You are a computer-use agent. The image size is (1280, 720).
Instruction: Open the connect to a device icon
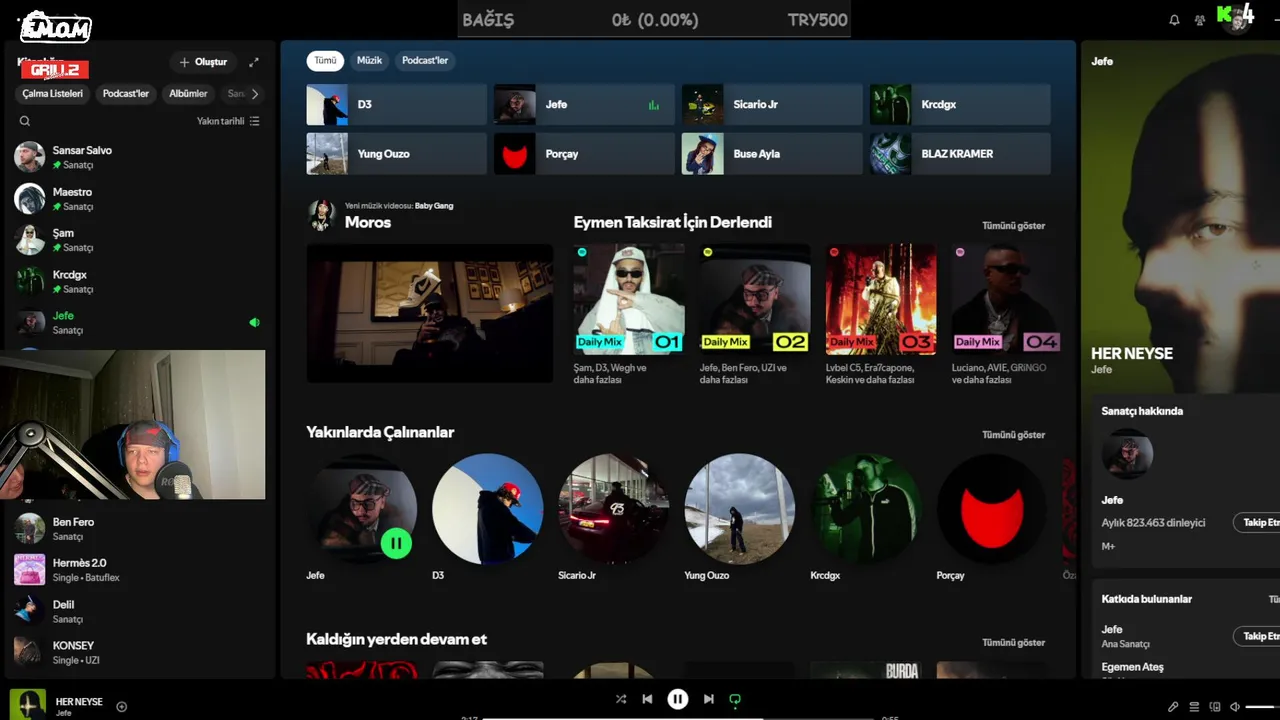(1215, 707)
